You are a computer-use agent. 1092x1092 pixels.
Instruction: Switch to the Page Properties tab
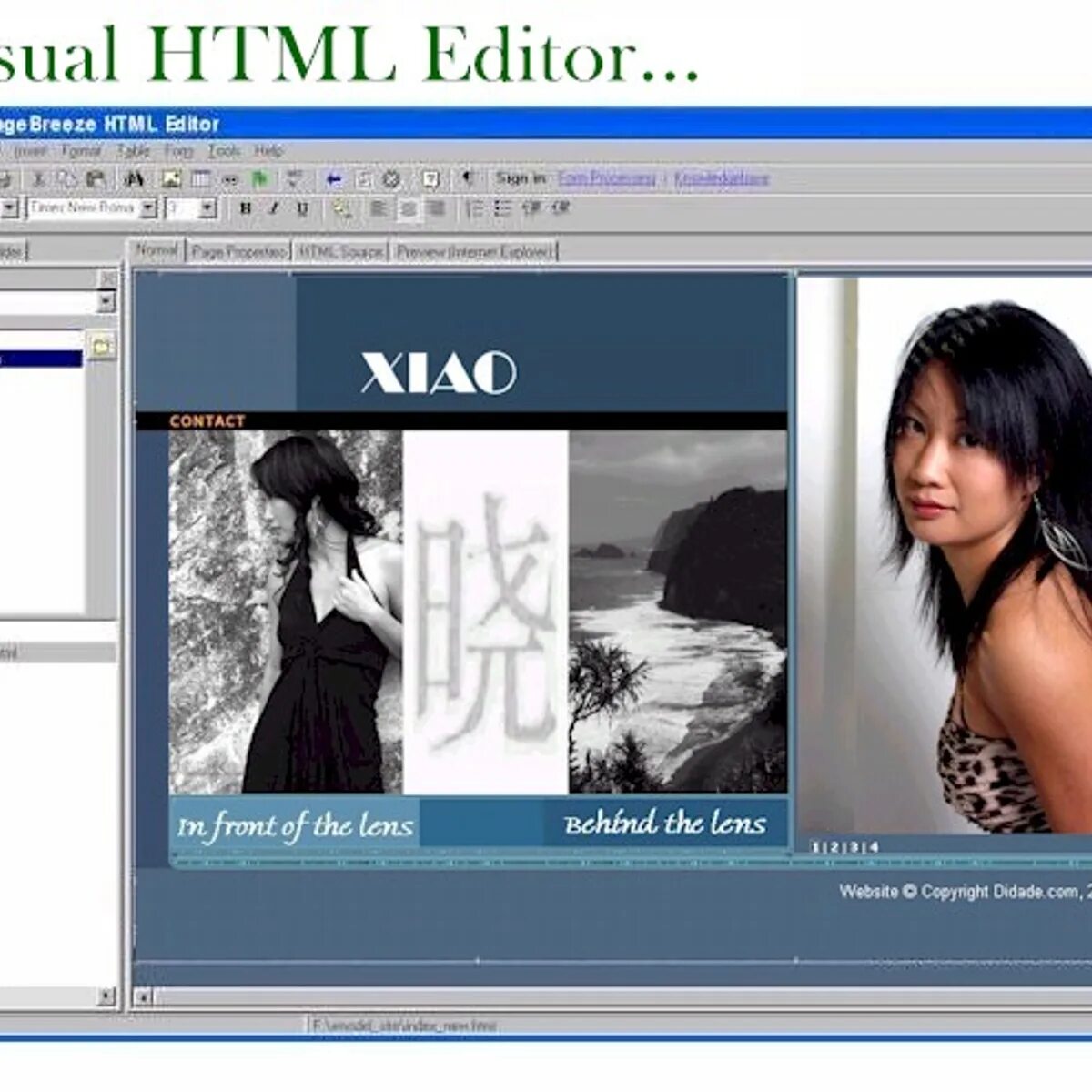238,251
